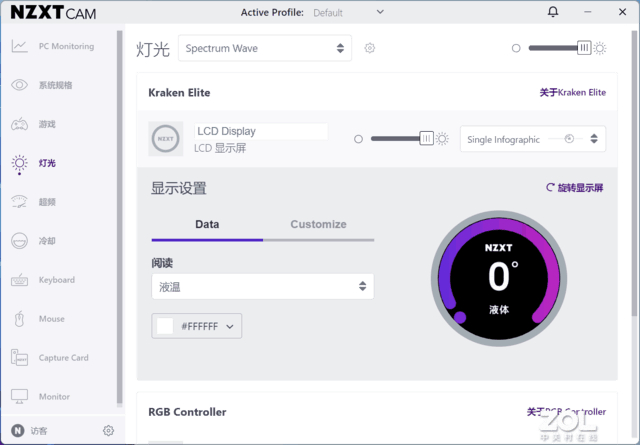Go to 系统规格 section

pyautogui.click(x=56, y=85)
